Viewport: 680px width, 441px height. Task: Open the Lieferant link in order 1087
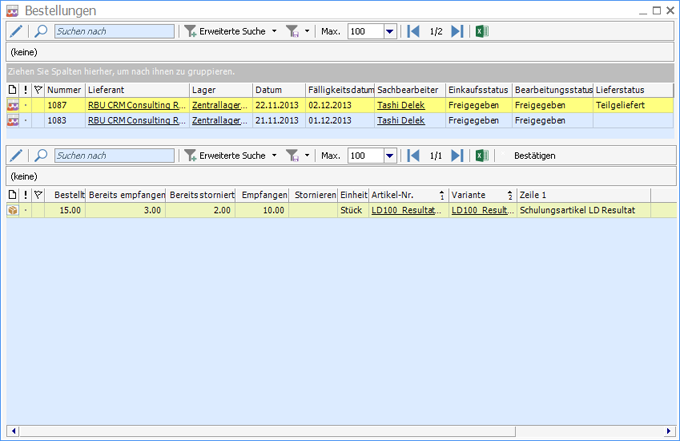coord(137,105)
